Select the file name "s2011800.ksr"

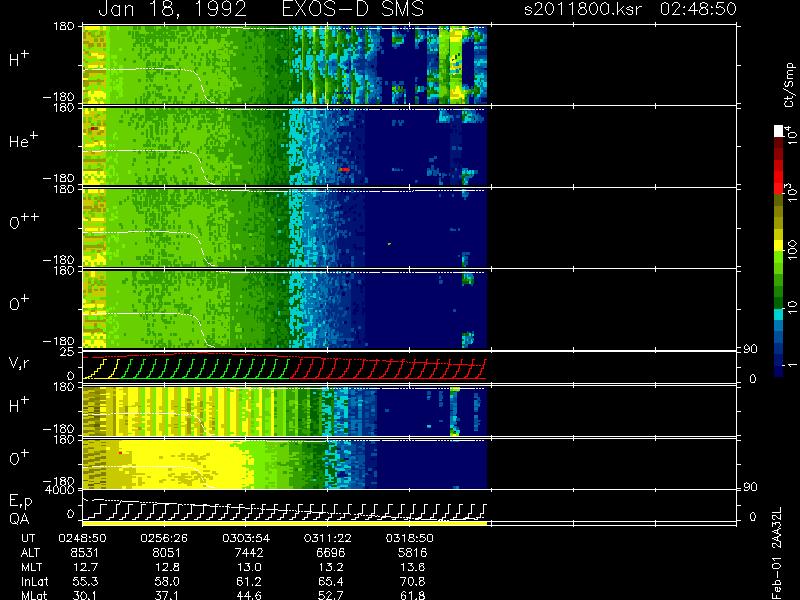583,9
